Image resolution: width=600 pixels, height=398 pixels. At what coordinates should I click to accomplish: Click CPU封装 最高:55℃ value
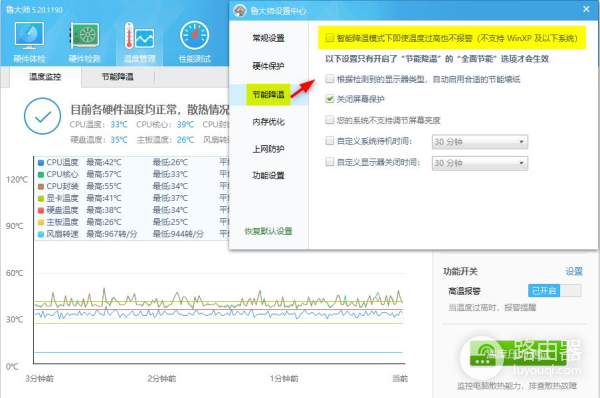coord(104,186)
